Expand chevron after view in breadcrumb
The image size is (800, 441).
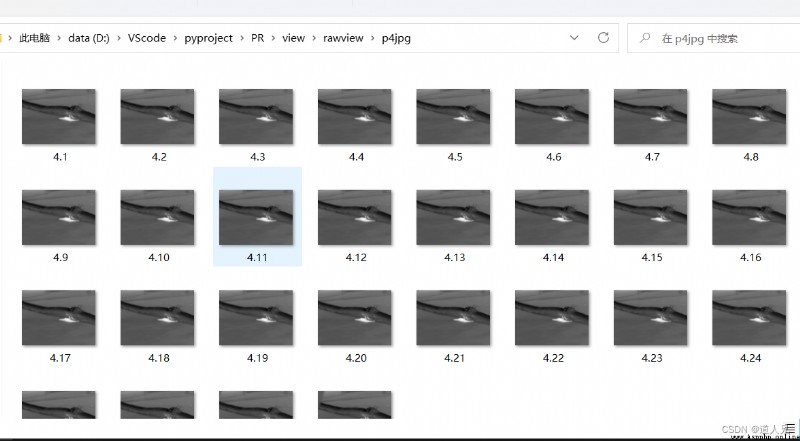click(x=314, y=38)
